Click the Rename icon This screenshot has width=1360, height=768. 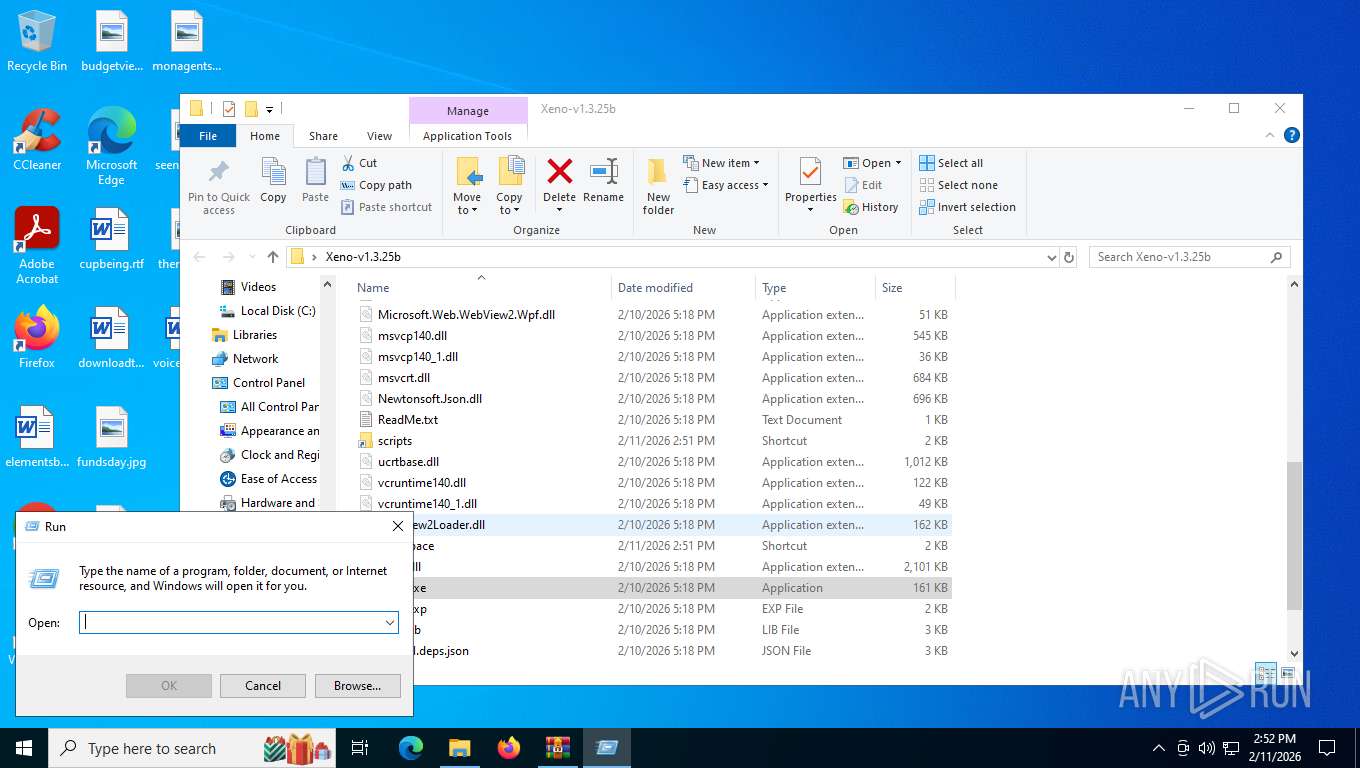pyautogui.click(x=603, y=172)
